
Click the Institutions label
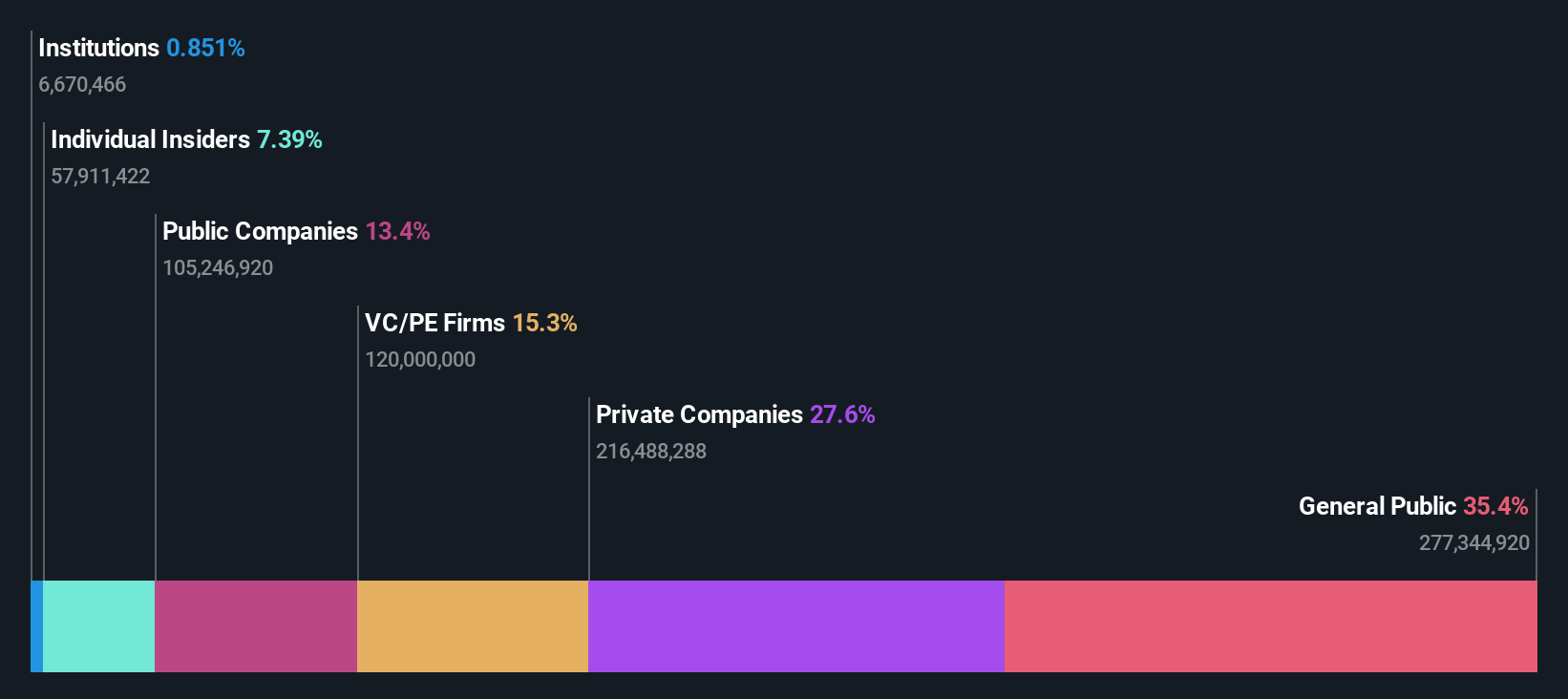[x=99, y=48]
